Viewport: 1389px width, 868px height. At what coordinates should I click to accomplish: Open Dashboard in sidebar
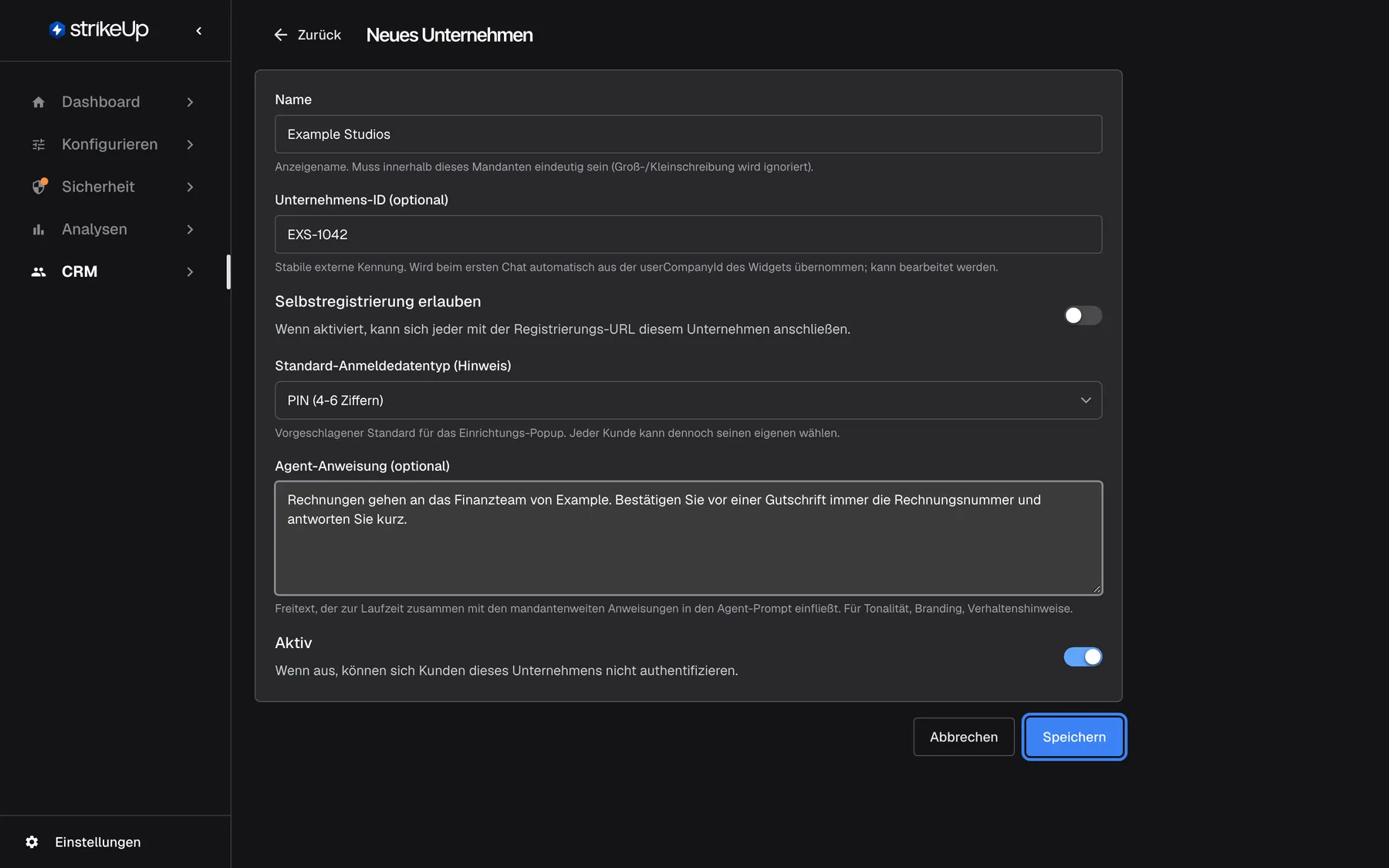click(113, 102)
